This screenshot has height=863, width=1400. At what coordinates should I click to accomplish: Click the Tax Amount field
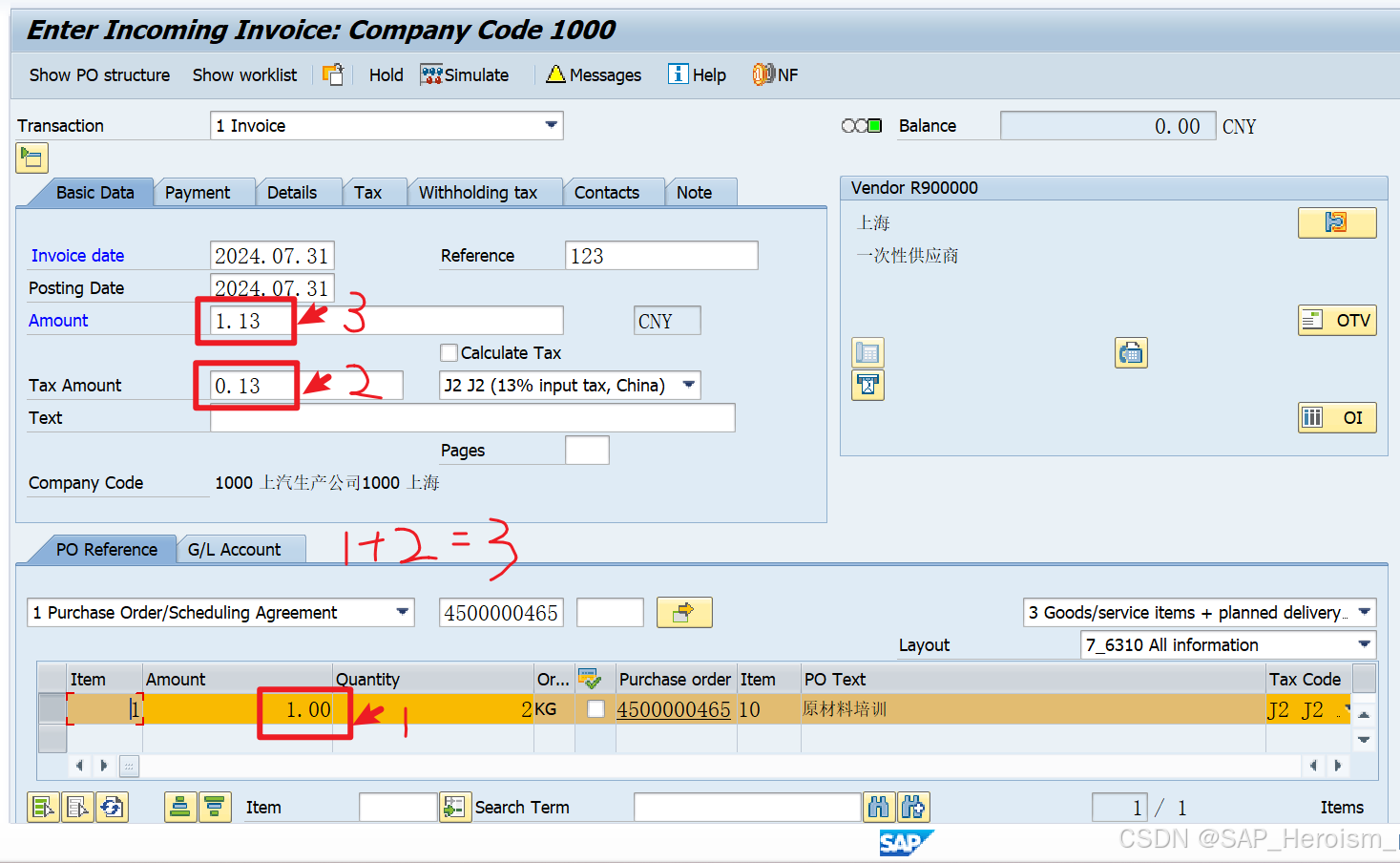tap(306, 386)
